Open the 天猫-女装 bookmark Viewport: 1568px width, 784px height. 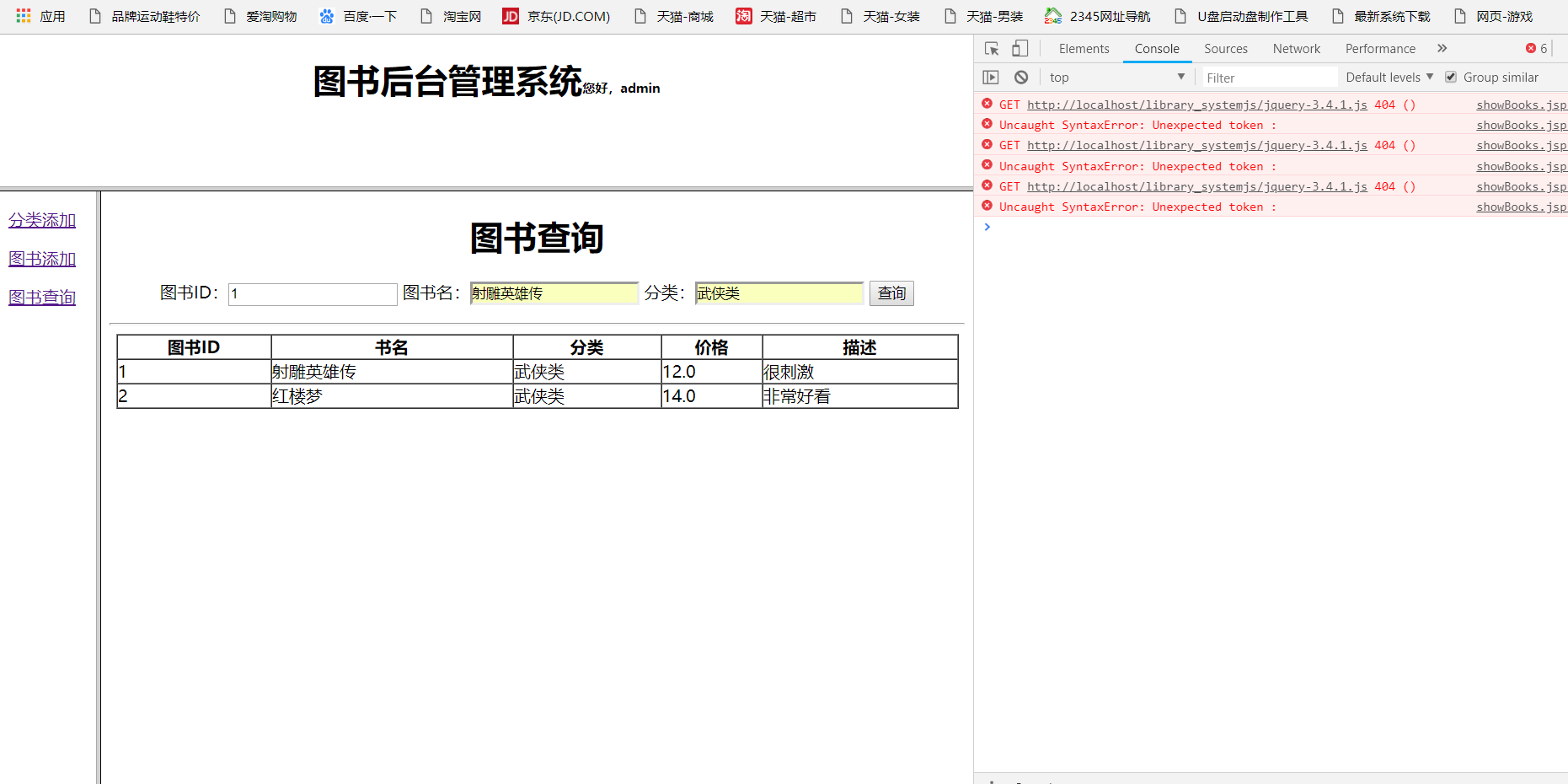(x=880, y=16)
